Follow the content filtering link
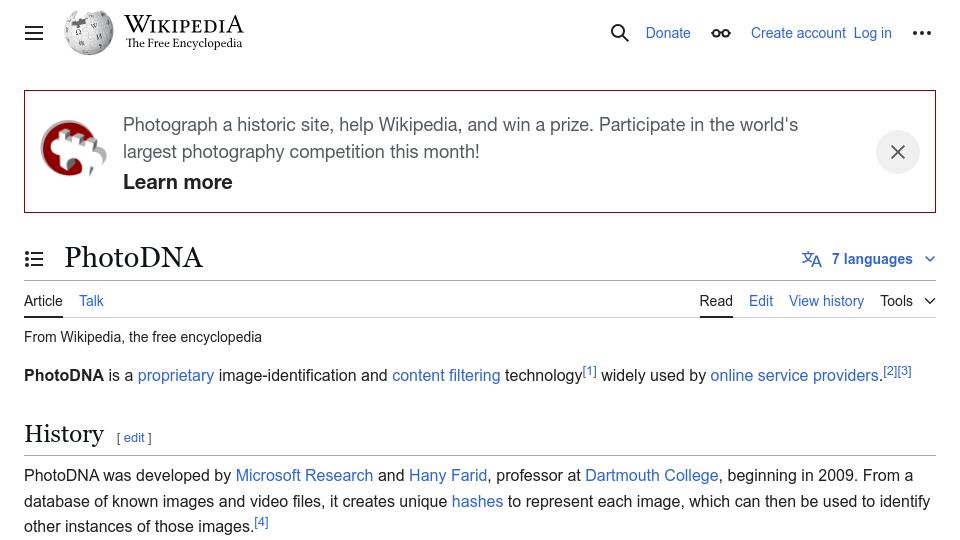The height and width of the screenshot is (540, 960). click(446, 375)
